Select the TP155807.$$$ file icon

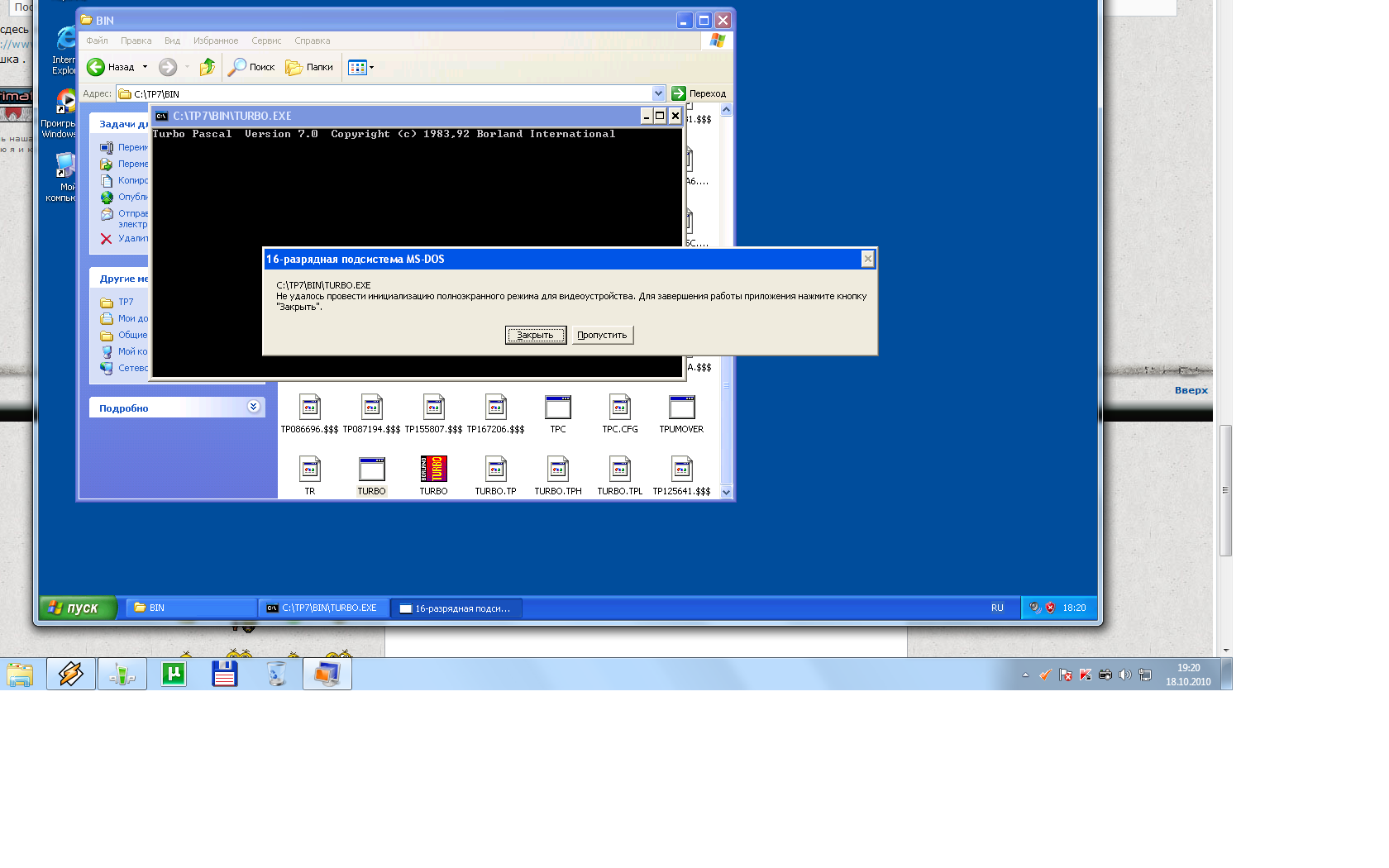[x=434, y=407]
